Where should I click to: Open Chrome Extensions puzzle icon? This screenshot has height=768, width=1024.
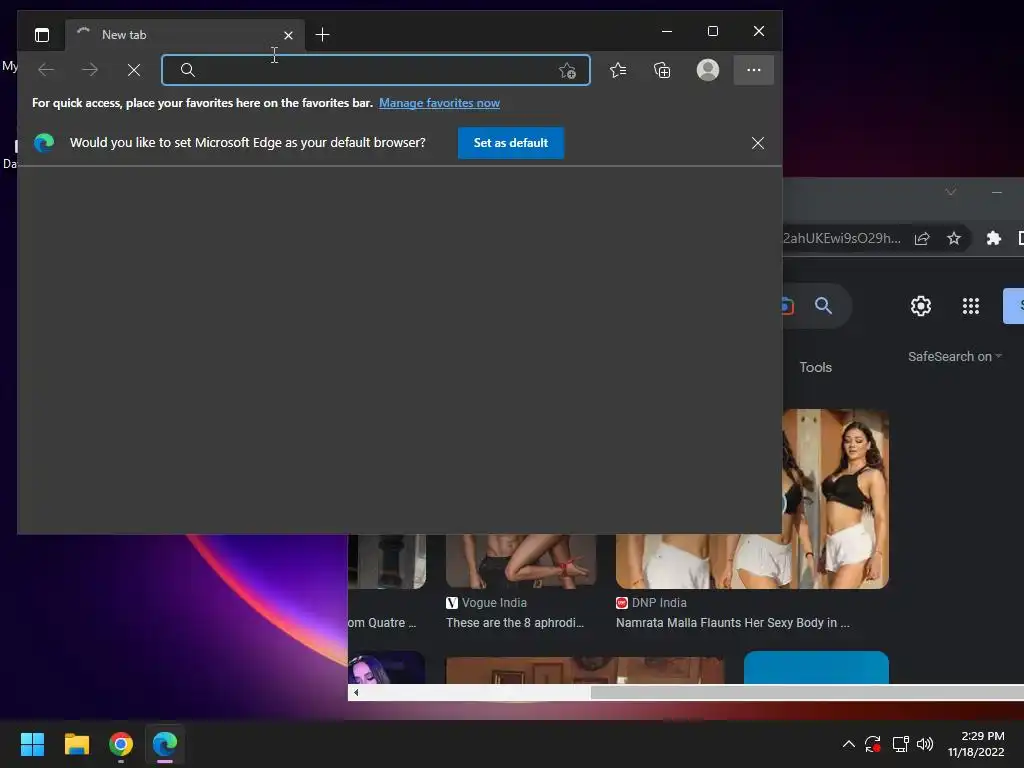click(x=994, y=238)
